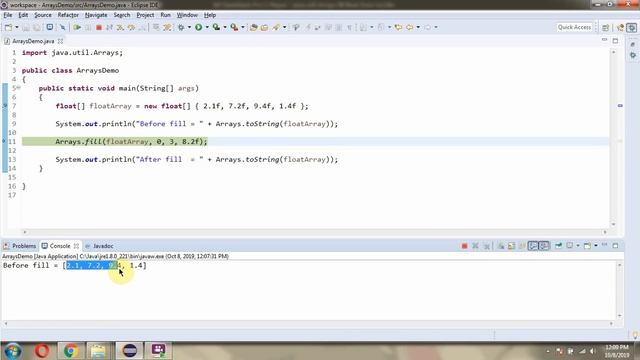This screenshot has width=640, height=360.
Task: Select the ArraysDemo.java editor tab
Action: (x=33, y=41)
